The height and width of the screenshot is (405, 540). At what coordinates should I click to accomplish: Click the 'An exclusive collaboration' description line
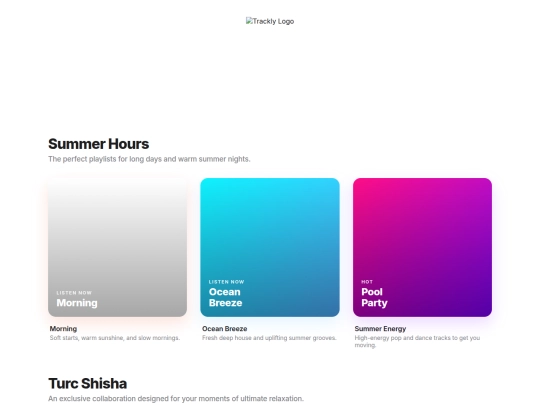(x=176, y=398)
